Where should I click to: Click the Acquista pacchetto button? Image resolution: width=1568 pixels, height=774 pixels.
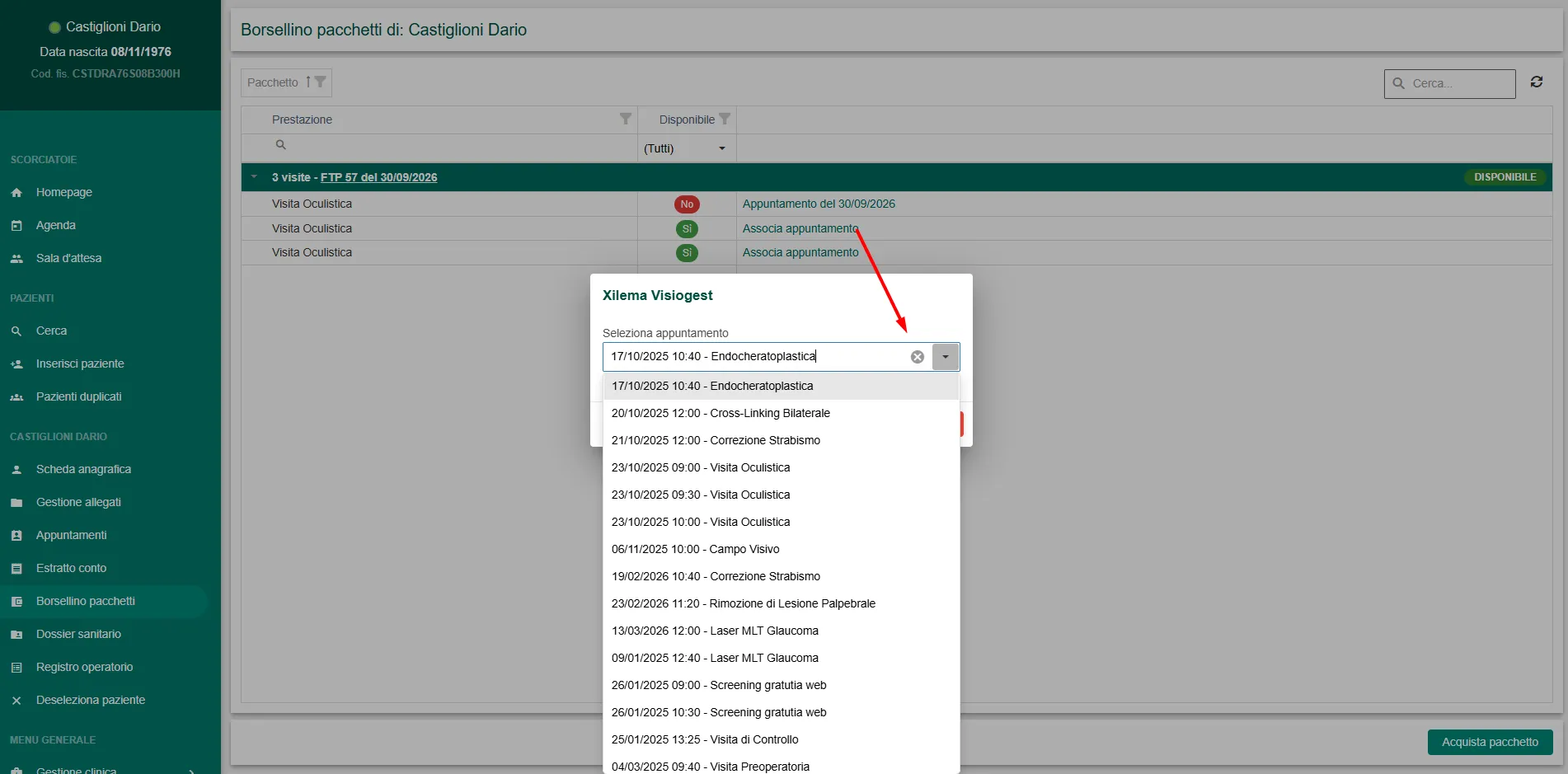point(1490,742)
